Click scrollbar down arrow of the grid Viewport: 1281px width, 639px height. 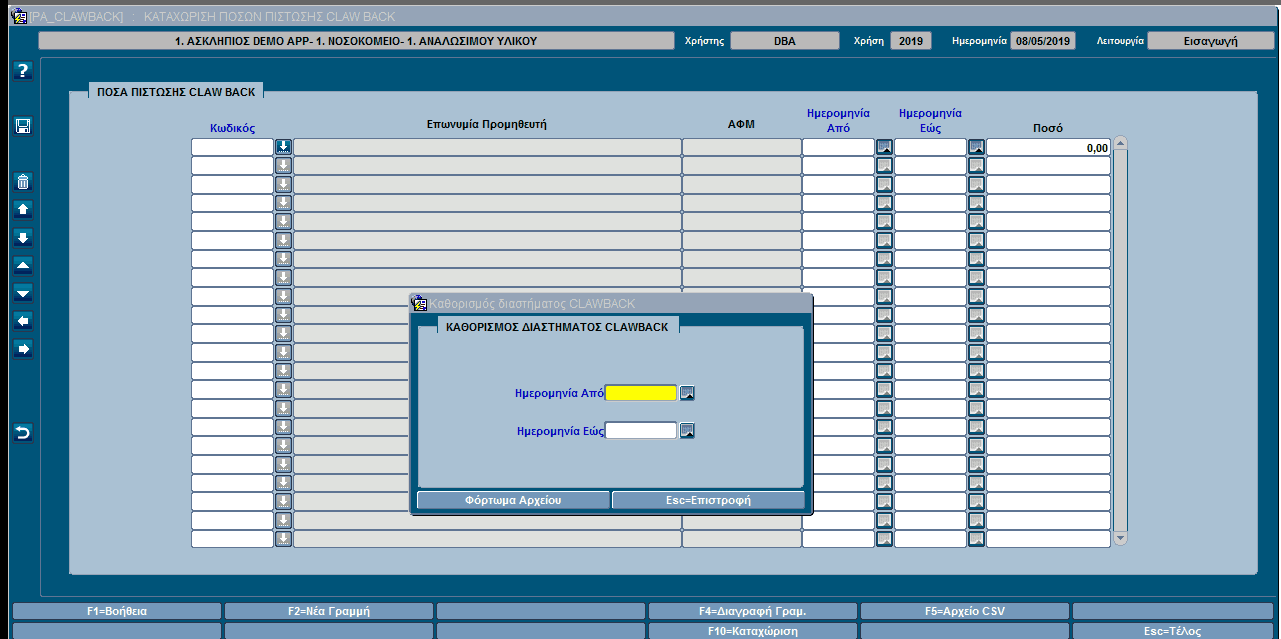pos(1120,539)
